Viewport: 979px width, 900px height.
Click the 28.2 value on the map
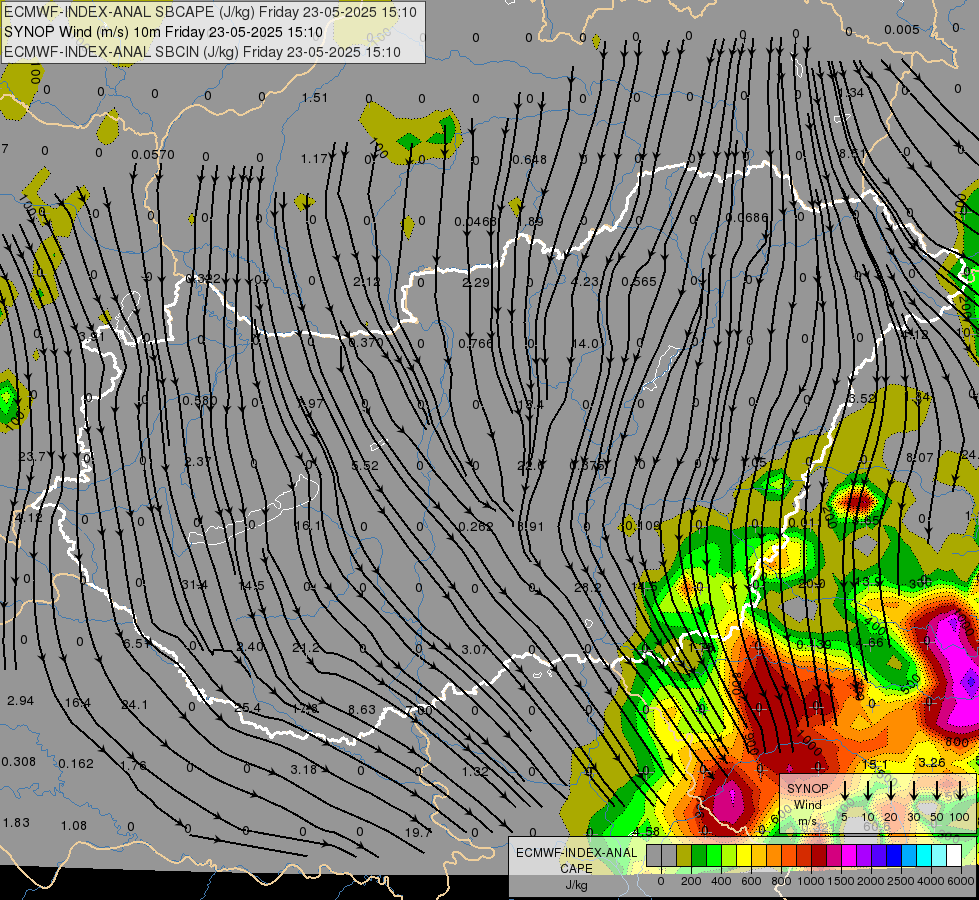click(588, 588)
